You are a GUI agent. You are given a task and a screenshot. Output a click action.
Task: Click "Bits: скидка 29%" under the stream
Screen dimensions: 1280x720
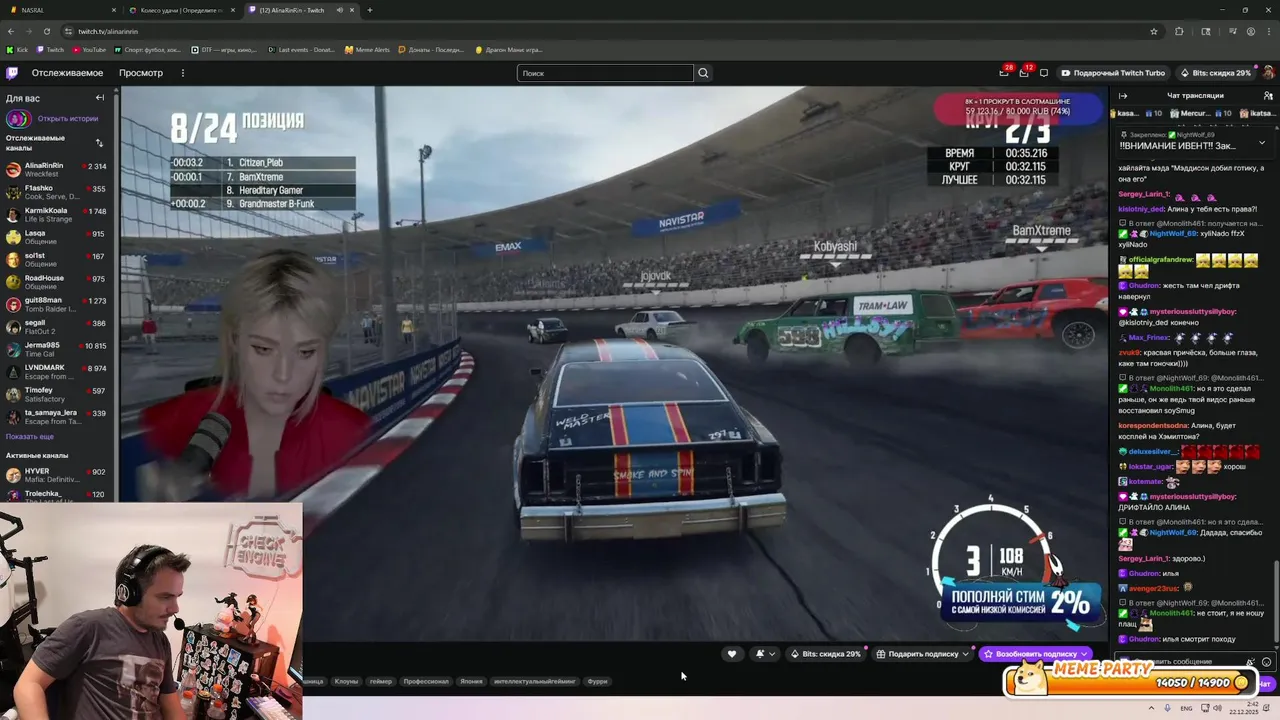tap(826, 654)
